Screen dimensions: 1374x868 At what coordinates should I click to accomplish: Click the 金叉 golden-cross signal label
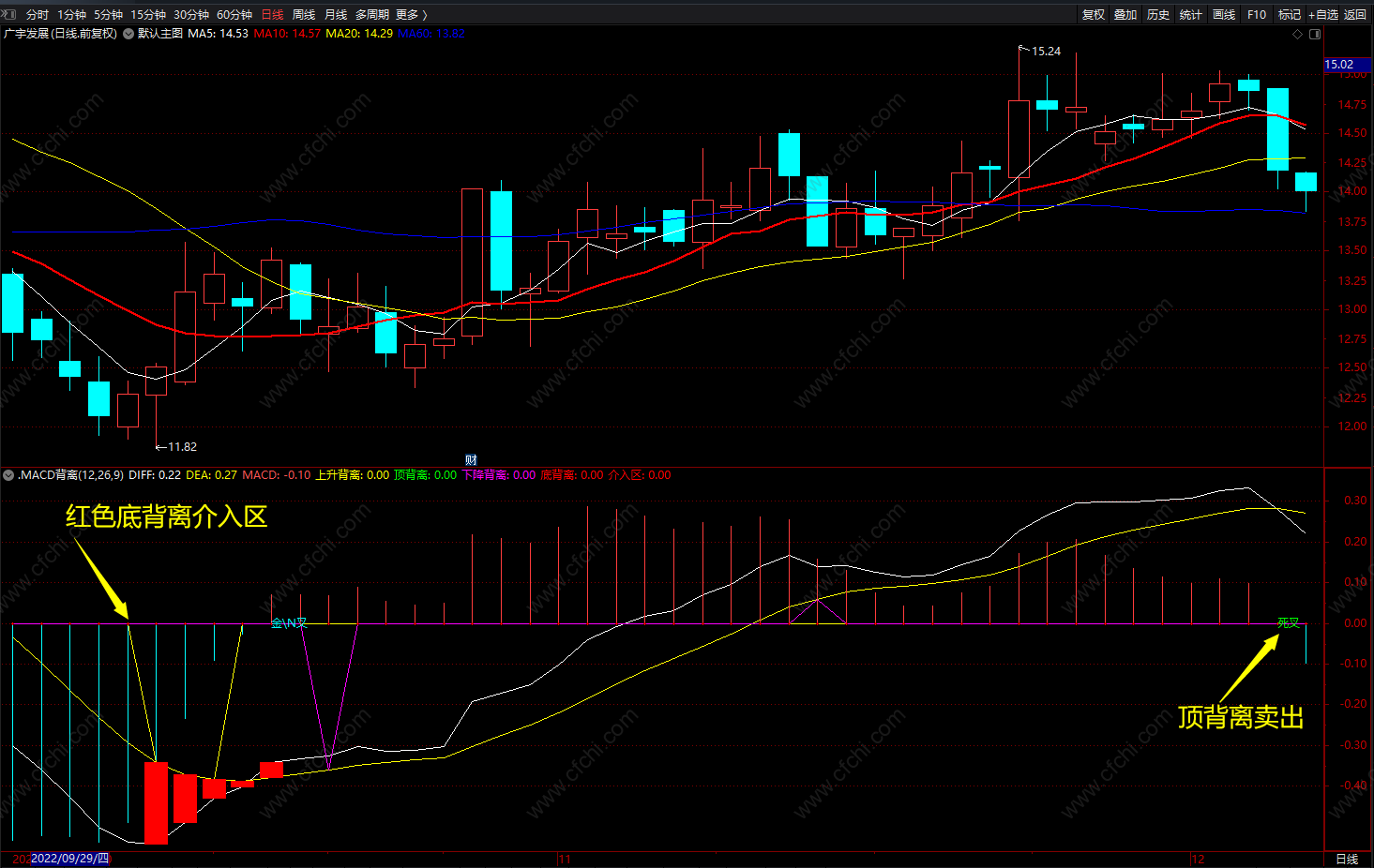[289, 623]
